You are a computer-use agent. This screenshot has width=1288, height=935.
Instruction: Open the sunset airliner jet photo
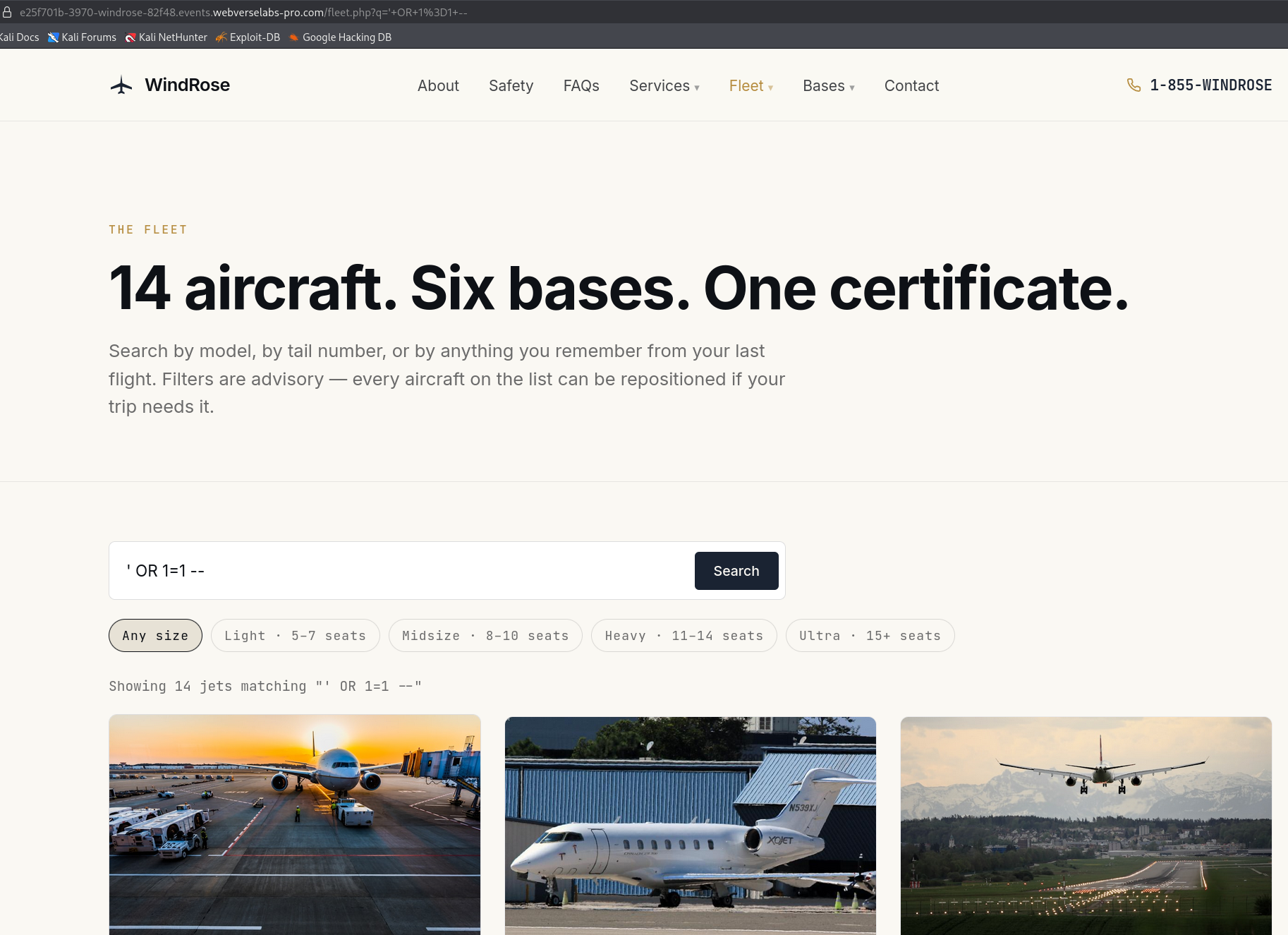click(x=295, y=825)
